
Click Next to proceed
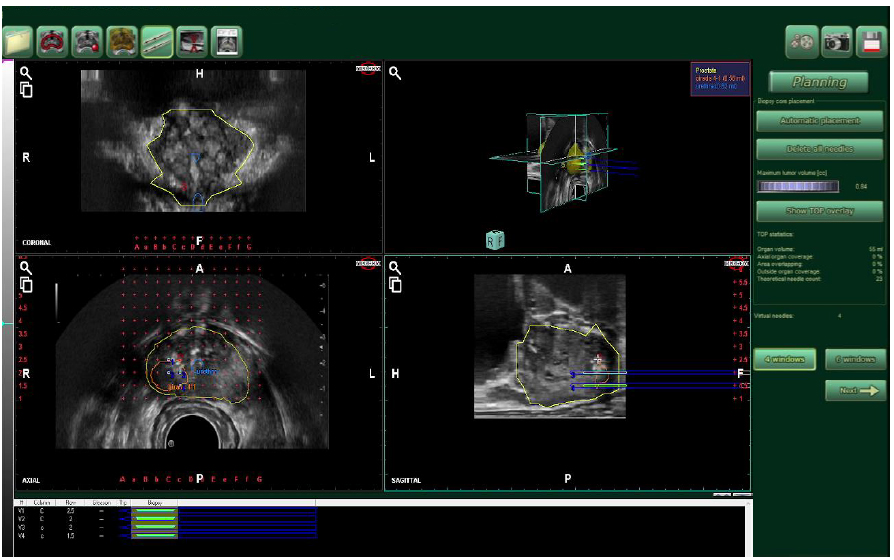[856, 391]
